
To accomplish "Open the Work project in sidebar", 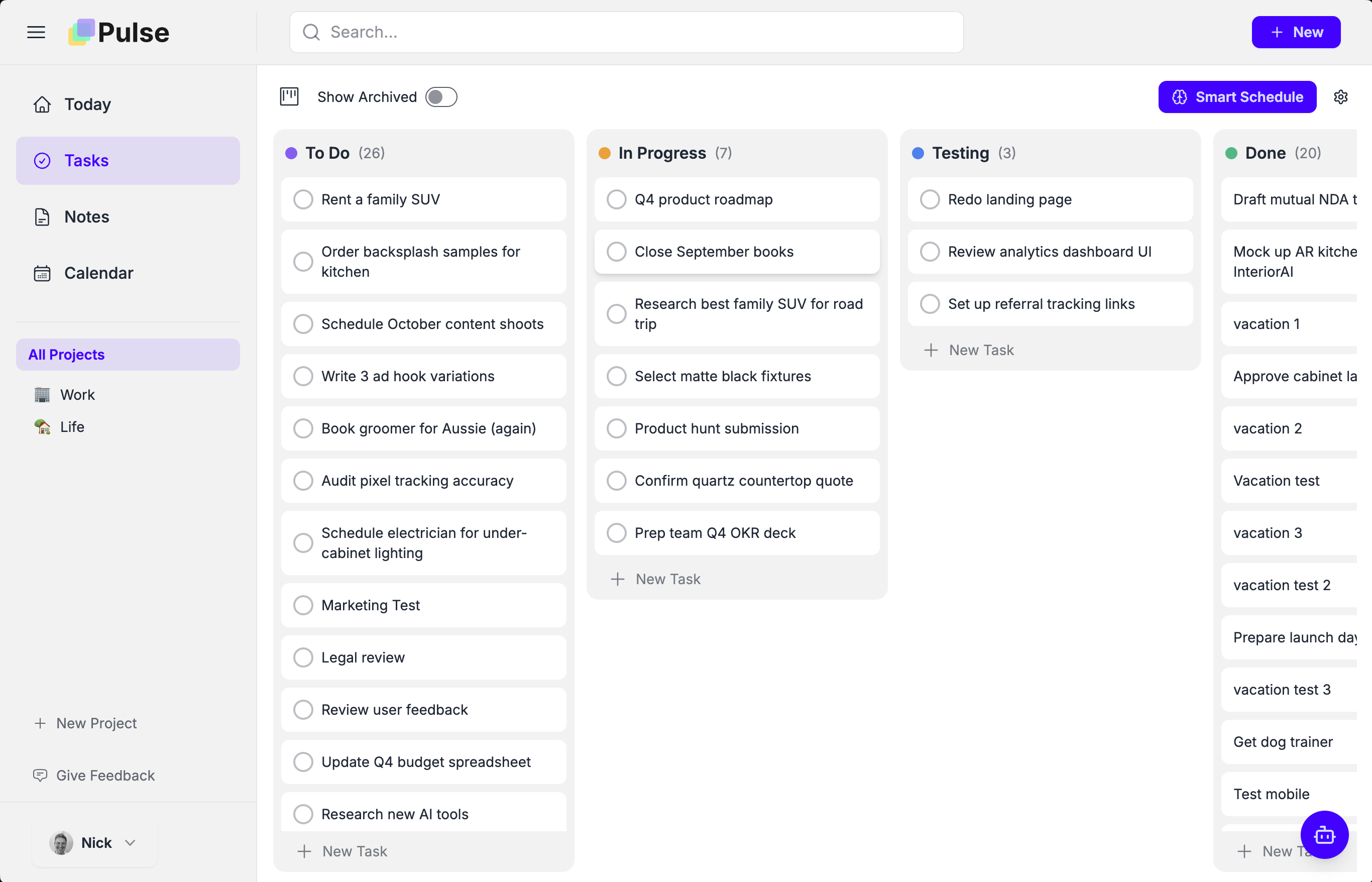I will (77, 395).
